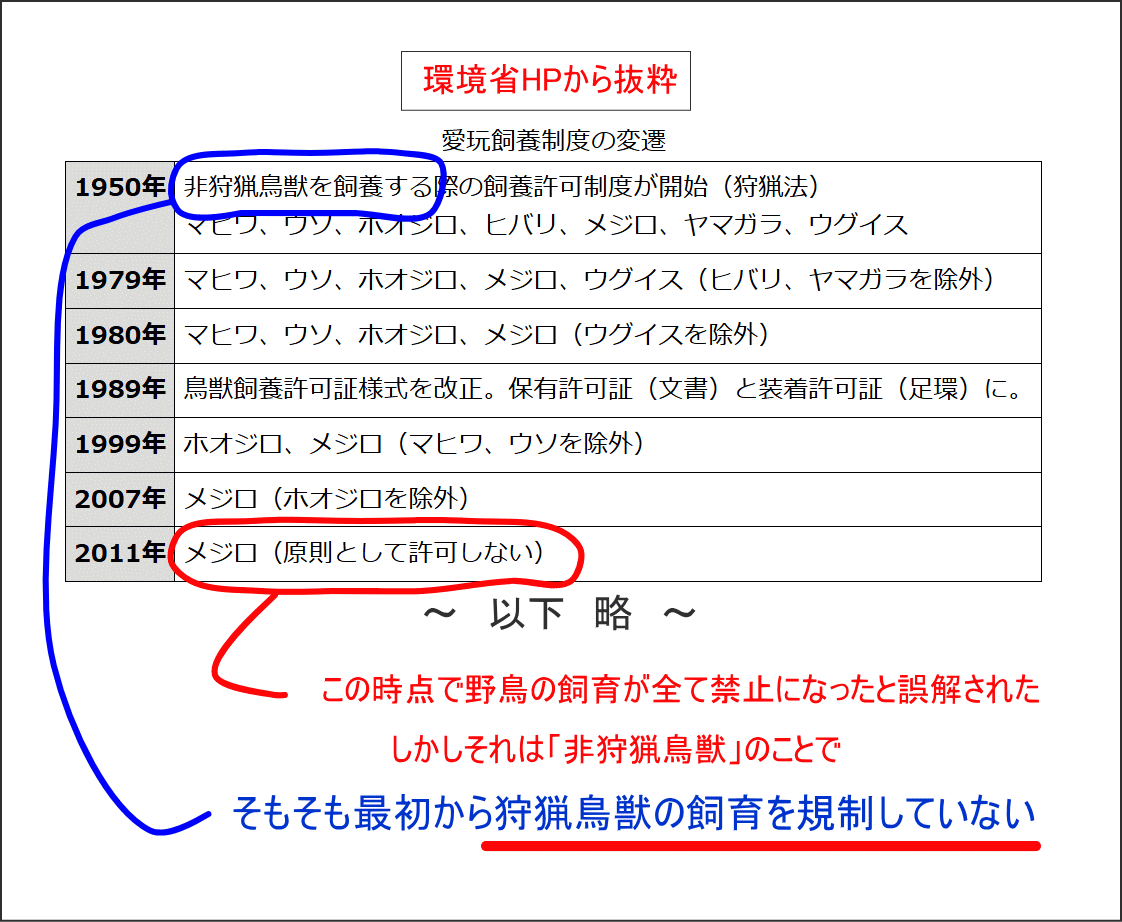
Task: Click the 1989年 year cell
Action: pos(120,390)
